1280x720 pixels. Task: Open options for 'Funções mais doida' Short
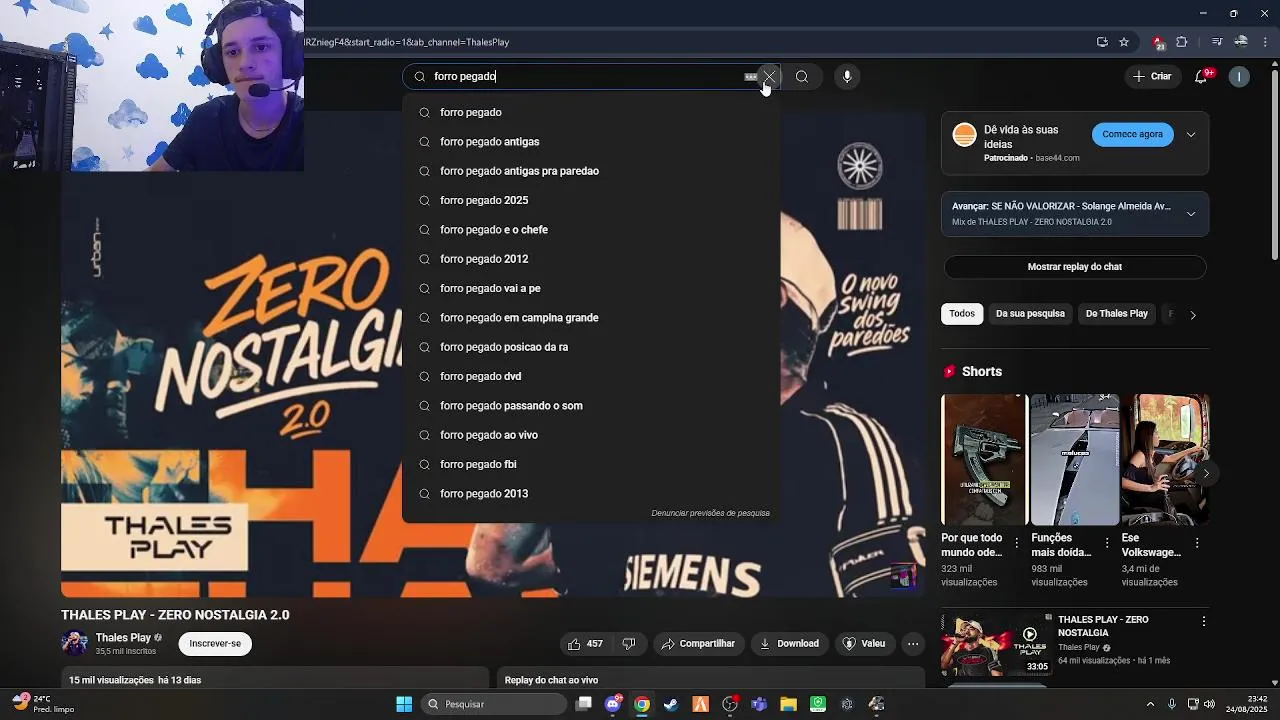tap(1107, 543)
